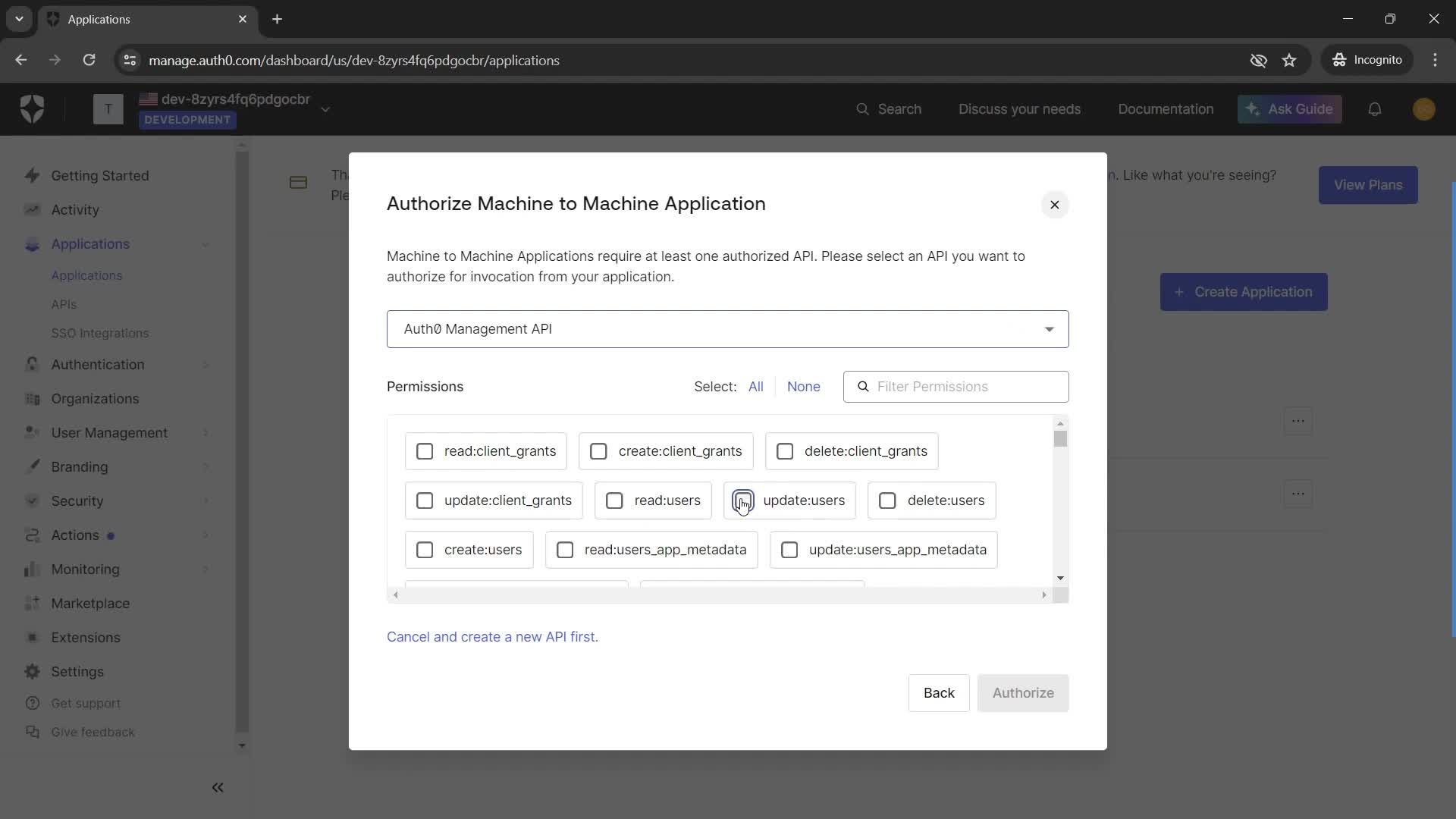Check create:client_grants permission

pos(598,452)
